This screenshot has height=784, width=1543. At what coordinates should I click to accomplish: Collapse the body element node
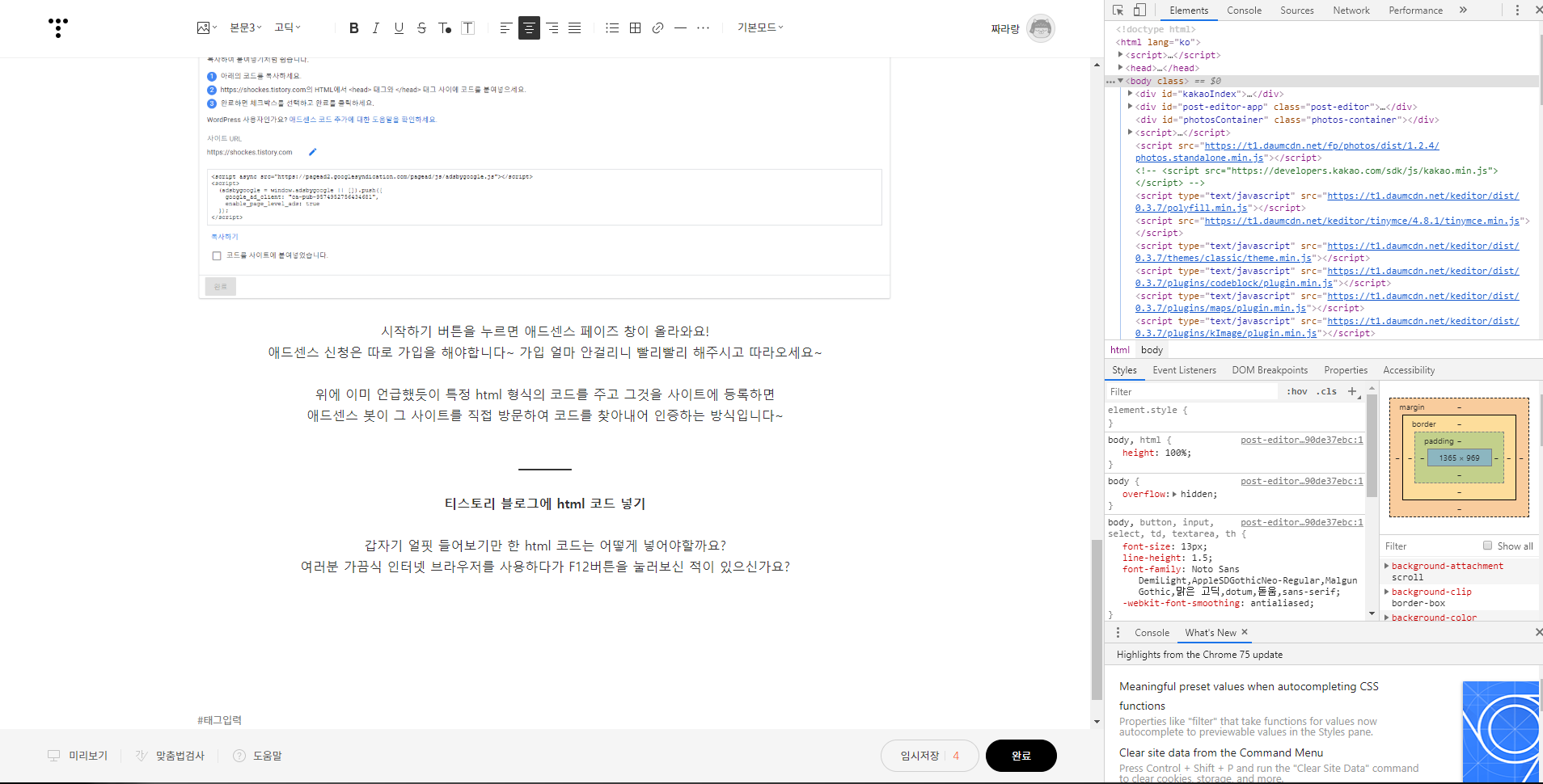(x=1121, y=81)
